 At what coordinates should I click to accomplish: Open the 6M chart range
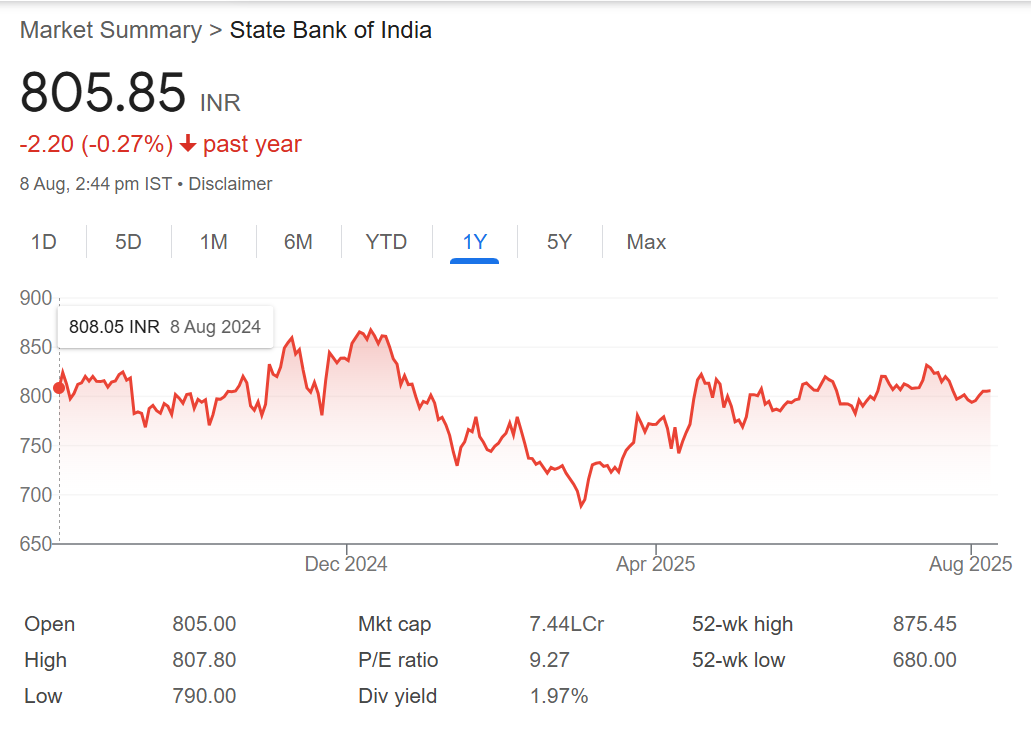click(298, 242)
